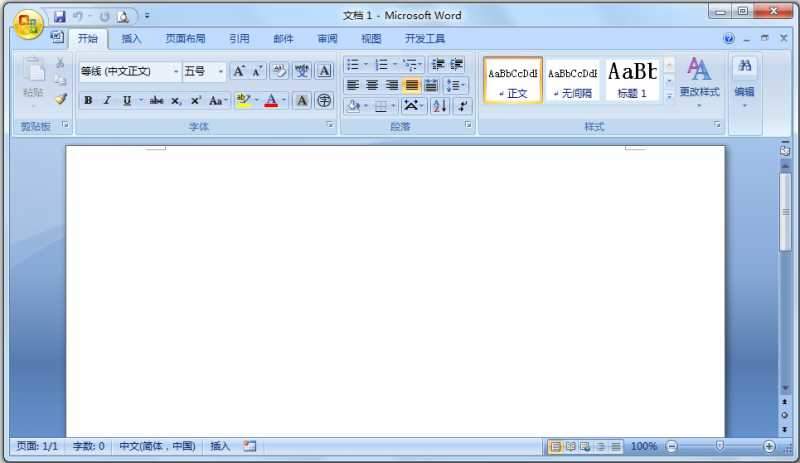Click 编辑 editing button
Screen dimensions: 800x463
click(x=744, y=82)
